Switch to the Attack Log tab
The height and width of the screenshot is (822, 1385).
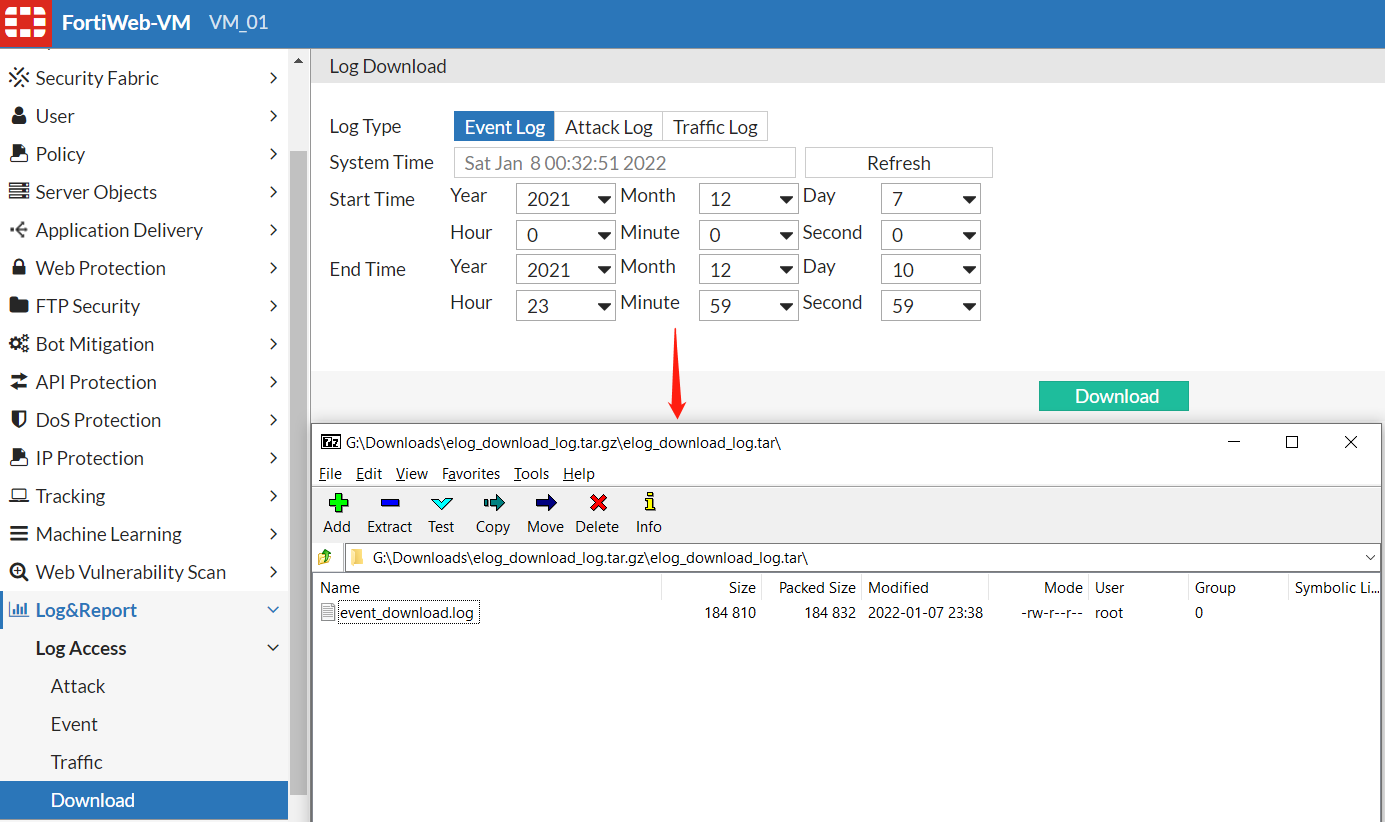[x=608, y=127]
